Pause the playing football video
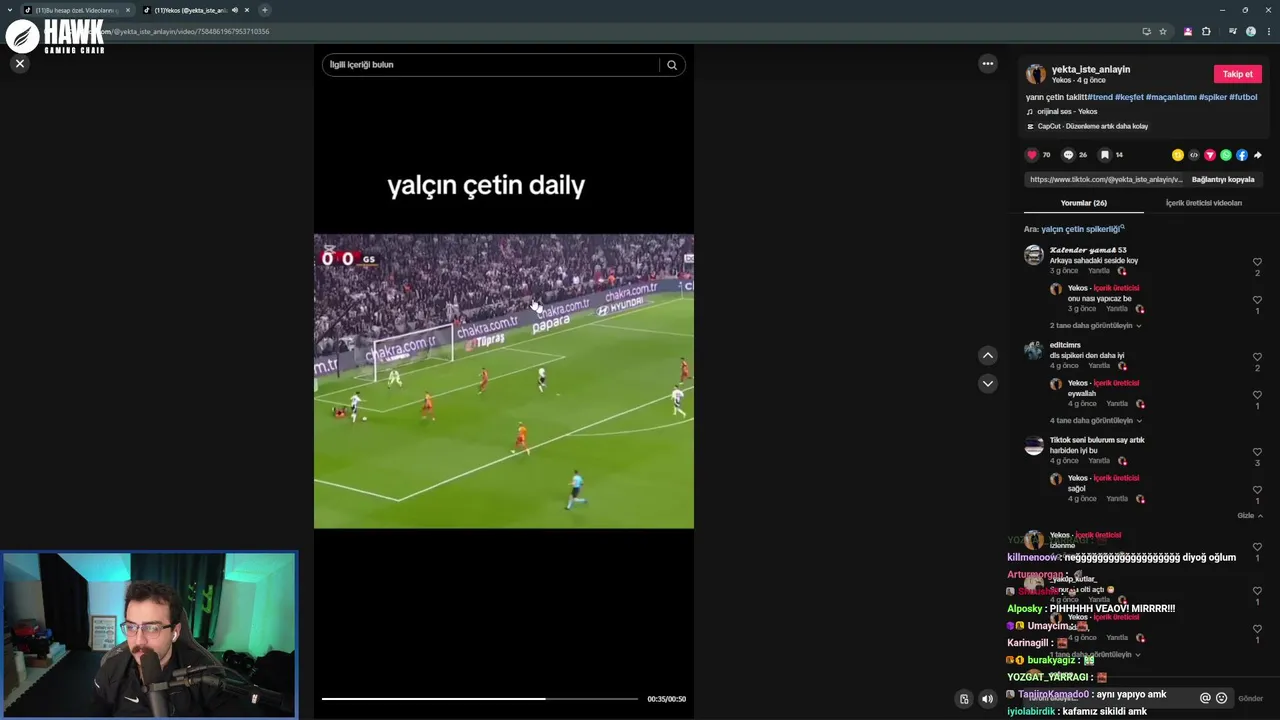 [x=504, y=381]
